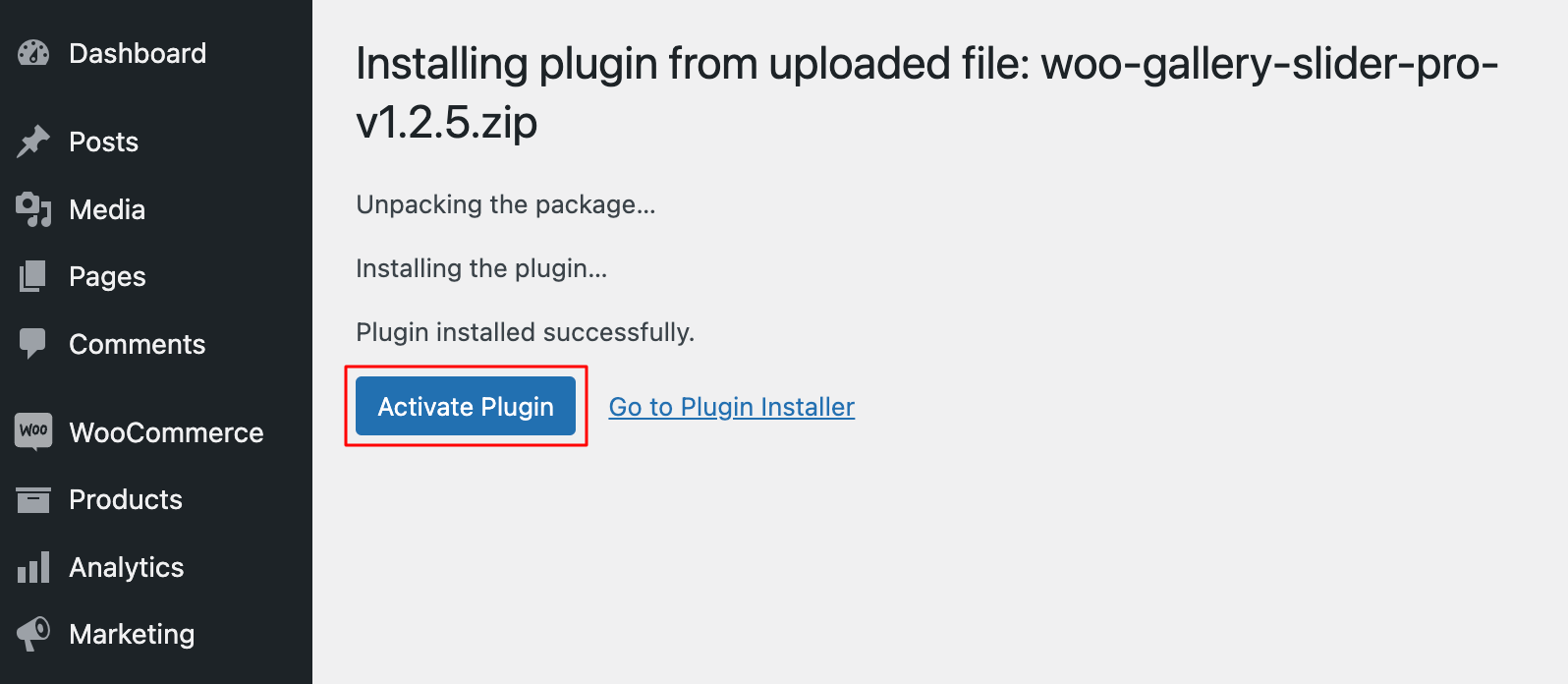1568x684 pixels.
Task: Go to Posts in sidebar
Action: click(x=103, y=142)
